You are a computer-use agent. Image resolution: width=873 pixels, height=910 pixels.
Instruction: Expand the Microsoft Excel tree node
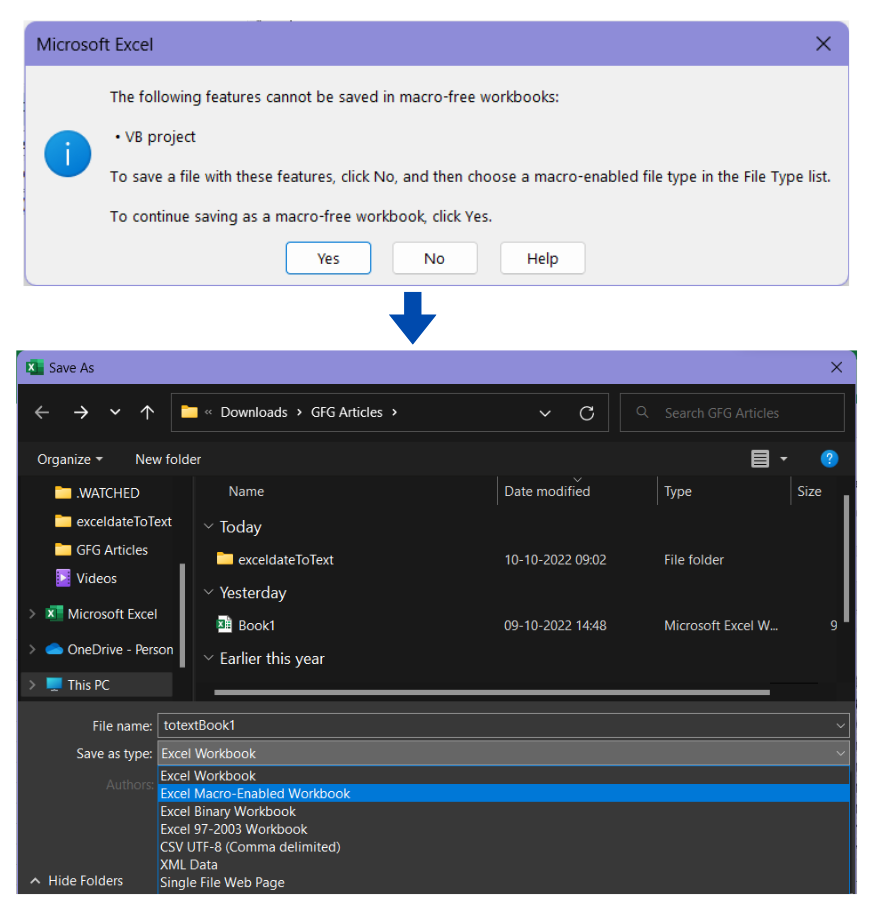[33, 614]
